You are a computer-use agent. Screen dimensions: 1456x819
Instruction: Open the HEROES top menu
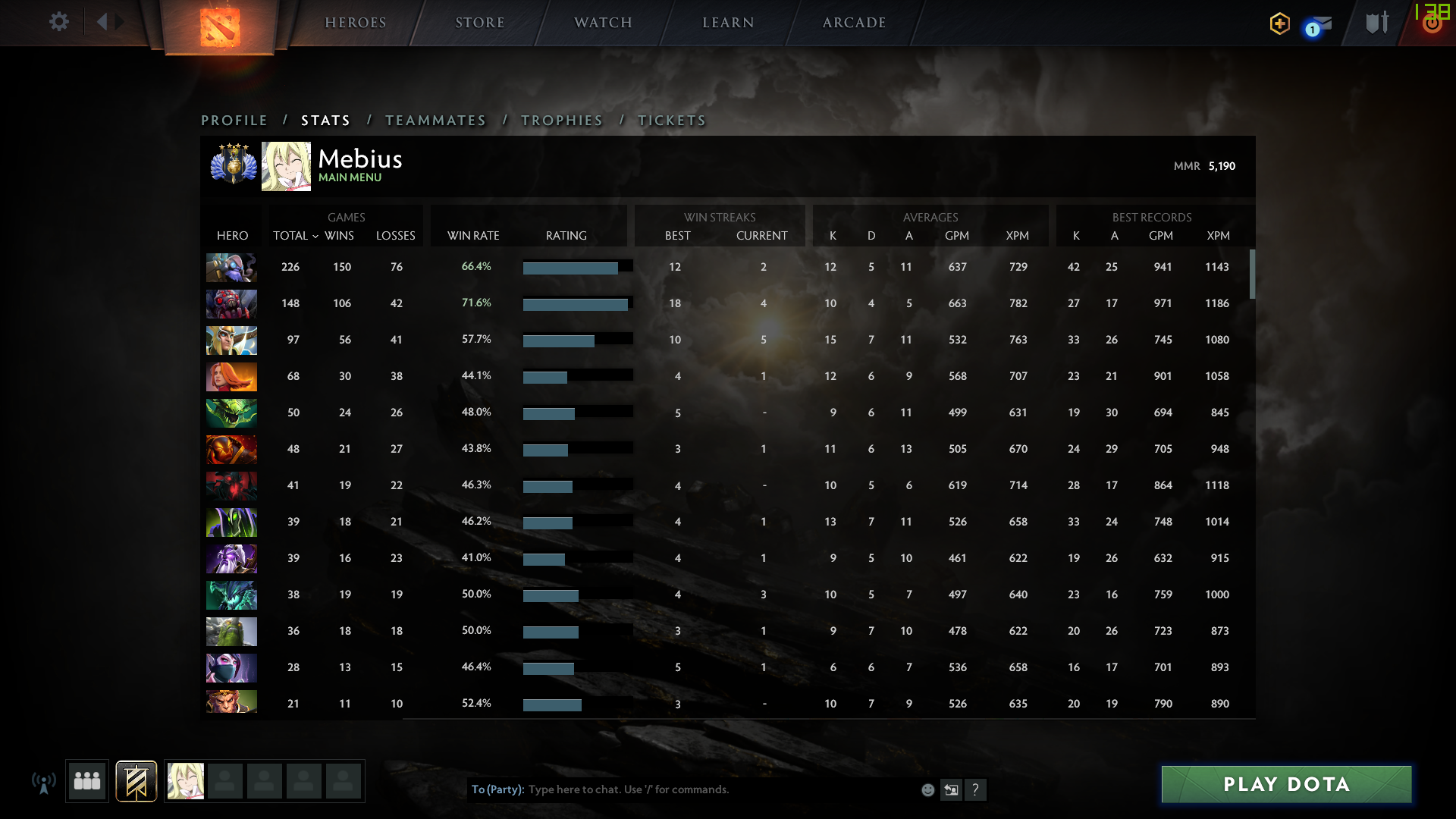(356, 23)
